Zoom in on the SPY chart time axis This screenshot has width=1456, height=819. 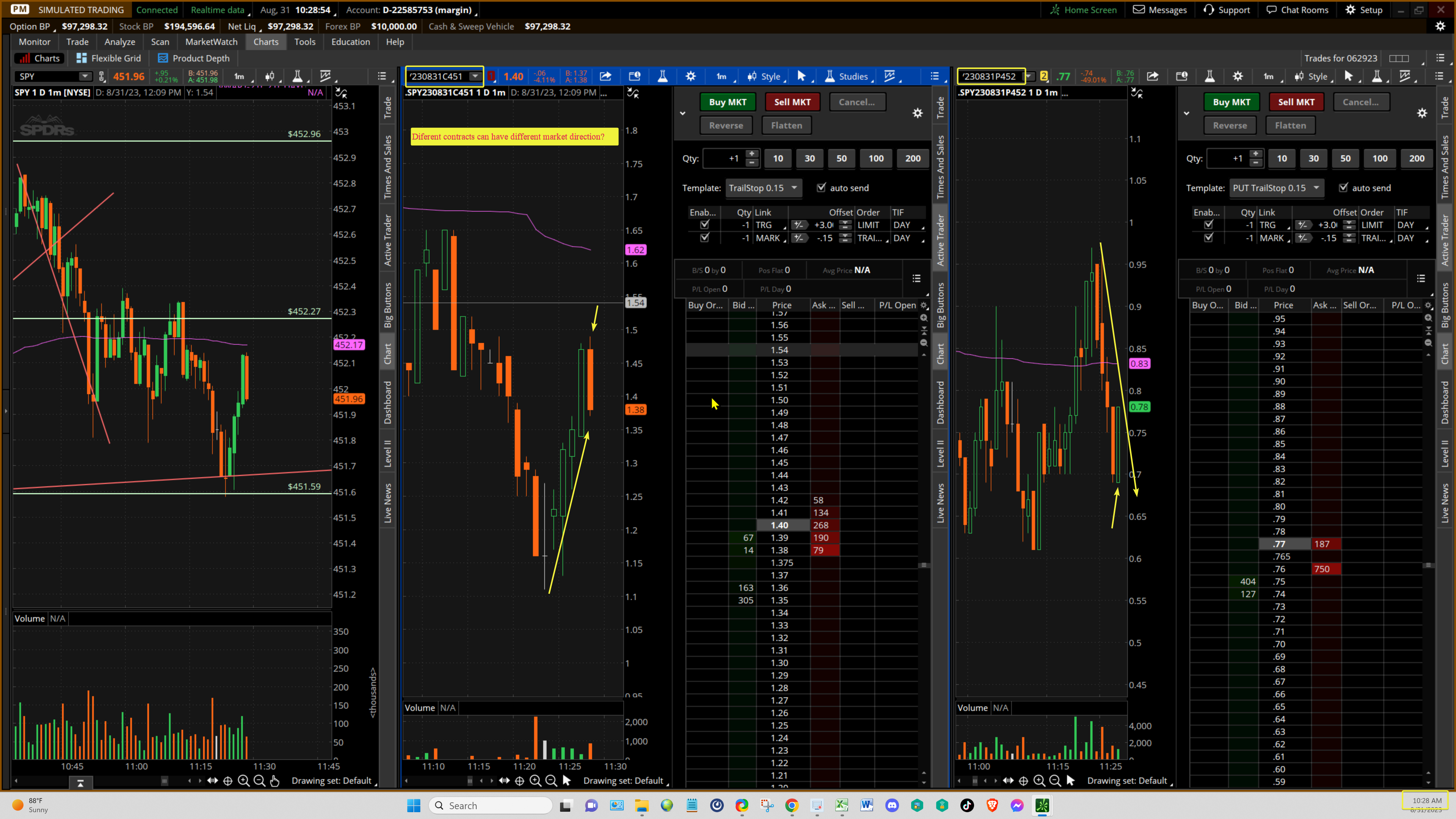[x=243, y=781]
